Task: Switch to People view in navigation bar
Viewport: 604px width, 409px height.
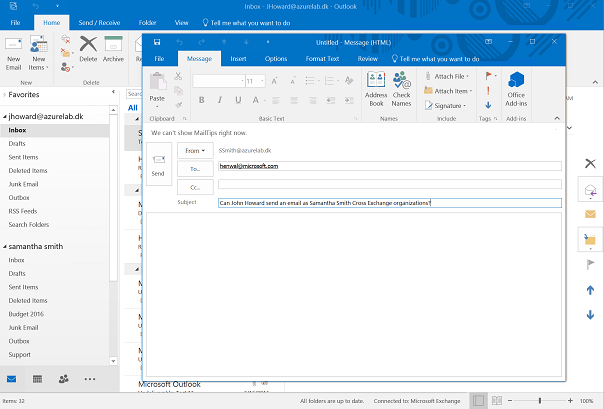Action: [64, 379]
